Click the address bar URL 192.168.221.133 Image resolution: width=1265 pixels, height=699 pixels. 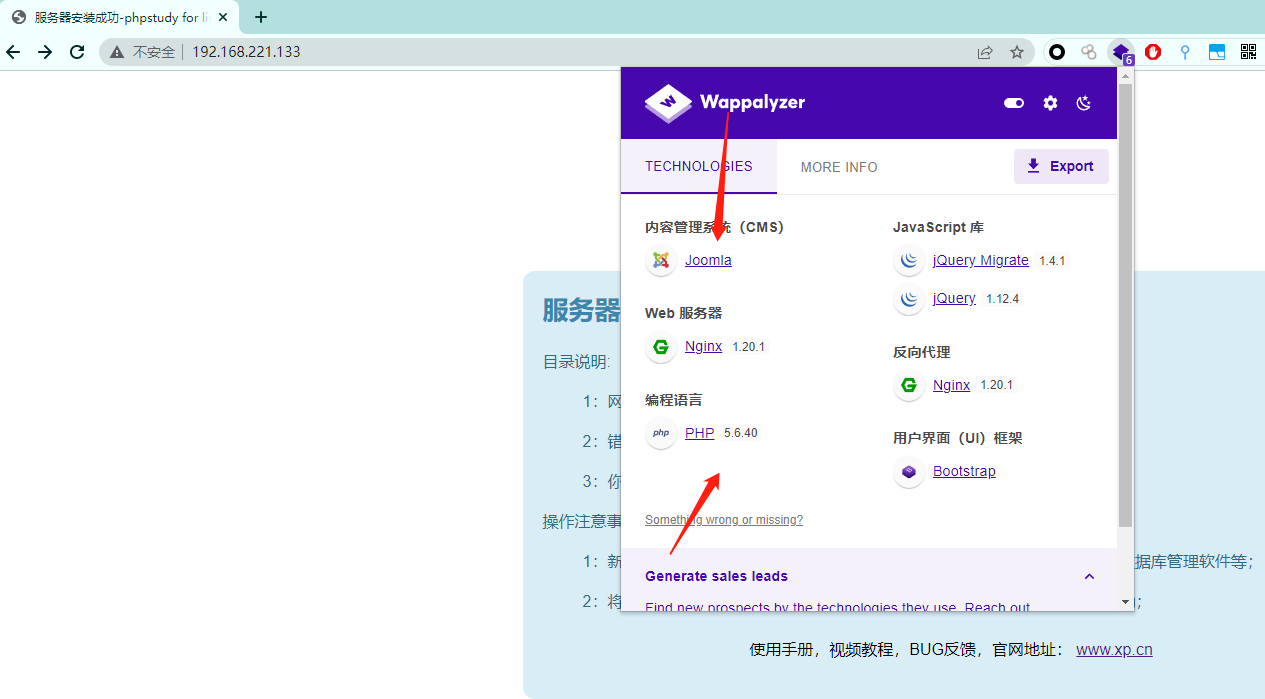coord(246,52)
